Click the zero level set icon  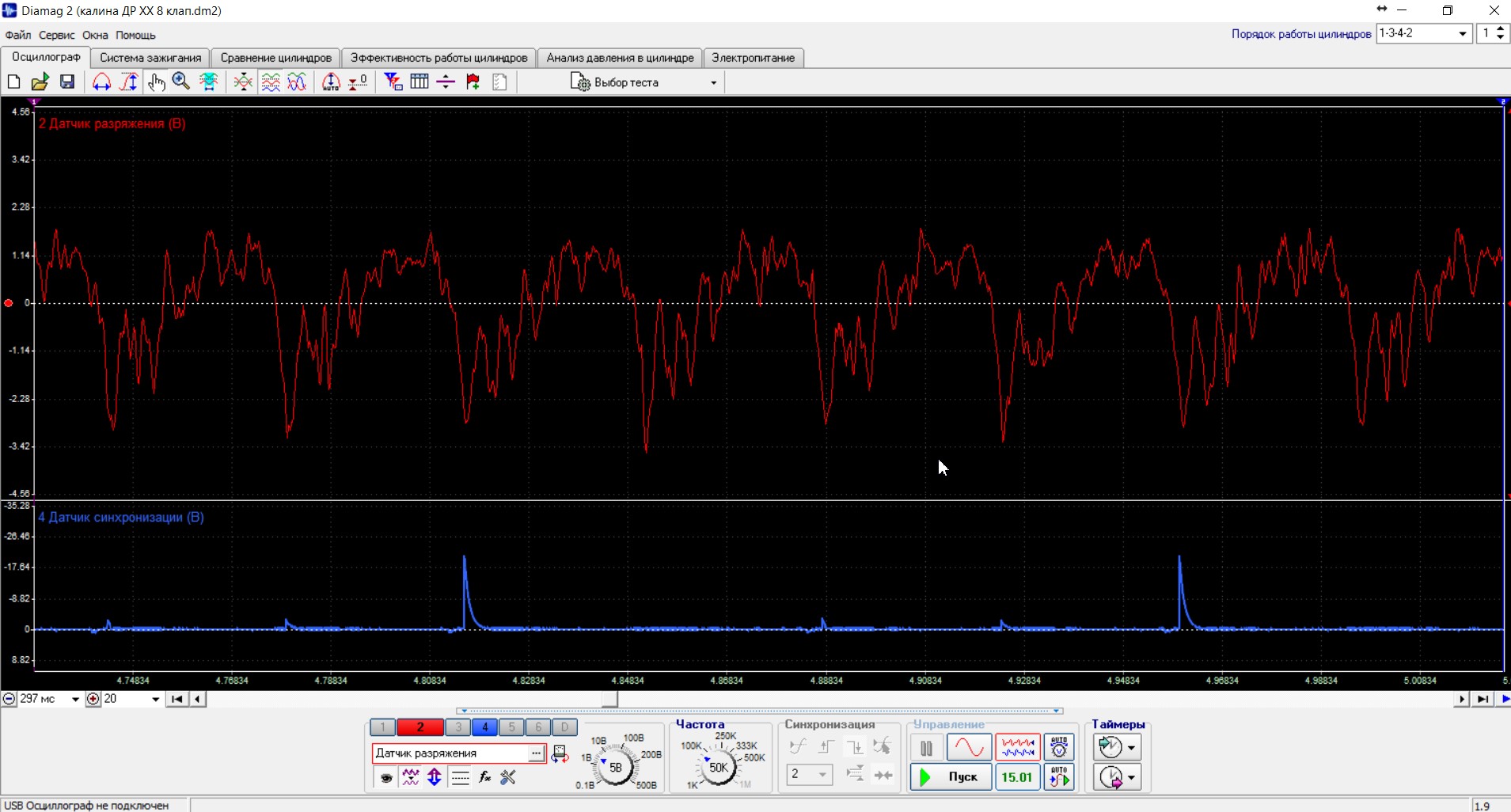(358, 82)
